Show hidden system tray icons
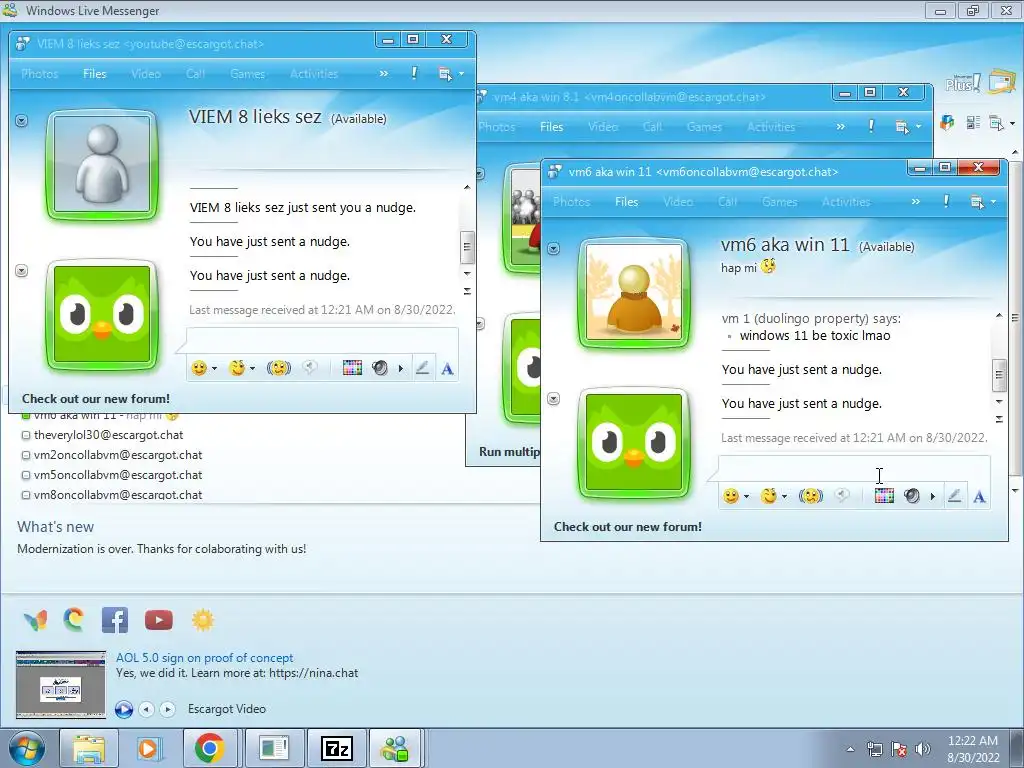 [x=850, y=749]
